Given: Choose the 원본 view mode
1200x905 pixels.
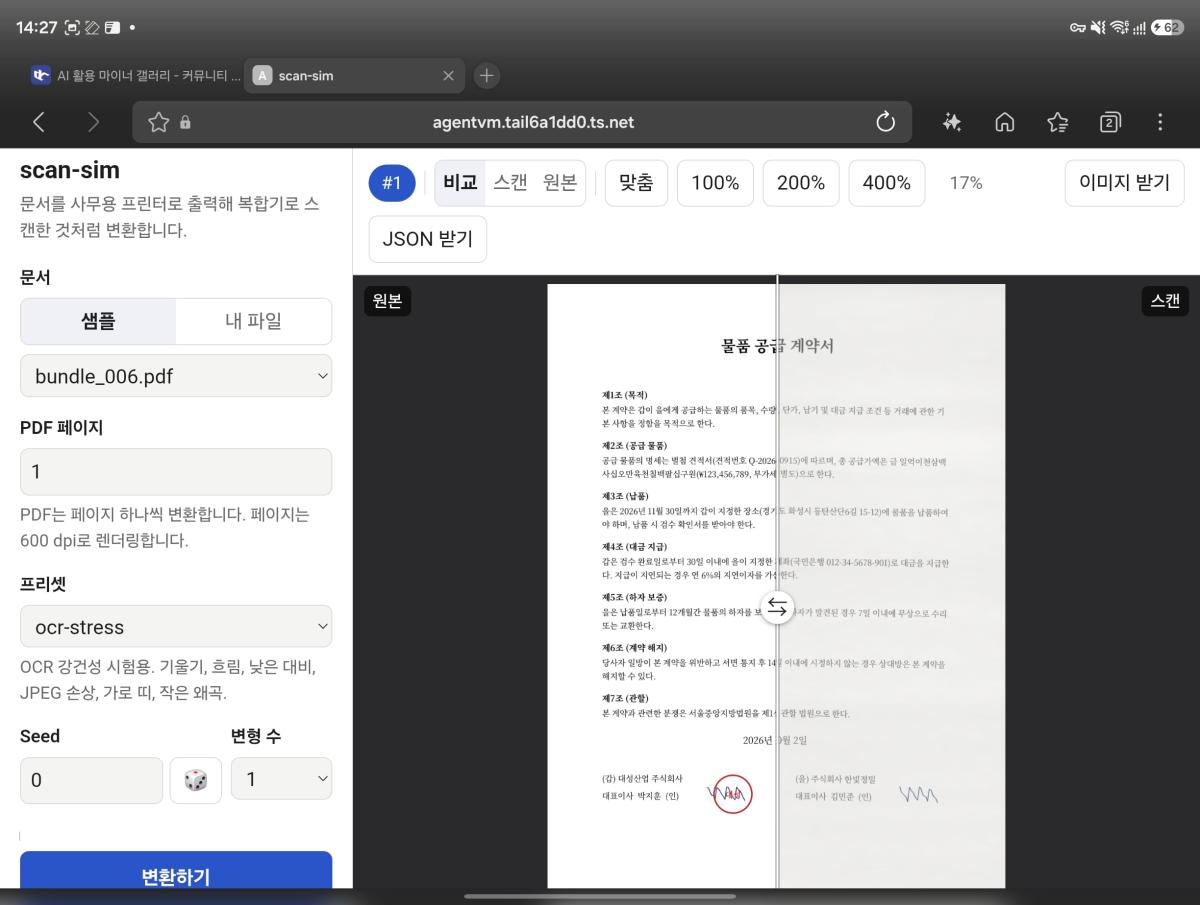Looking at the screenshot, I should (x=560, y=183).
